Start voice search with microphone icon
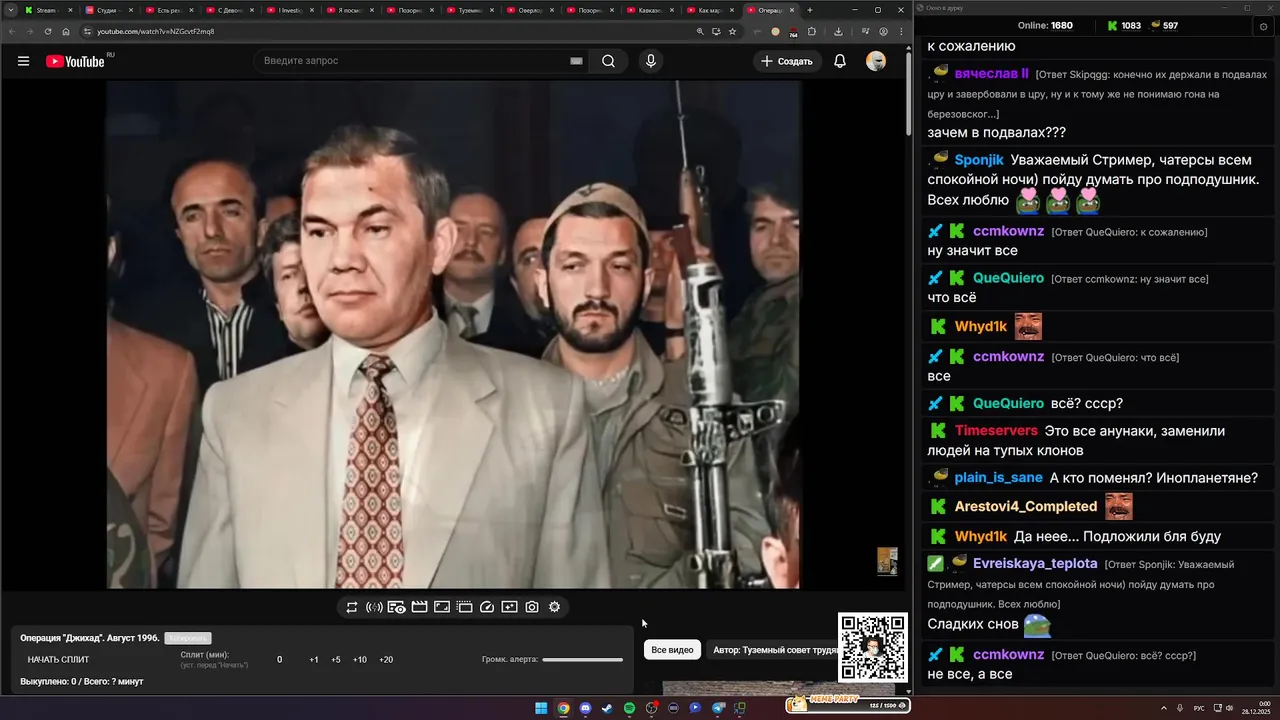The width and height of the screenshot is (1280, 720). pyautogui.click(x=651, y=61)
